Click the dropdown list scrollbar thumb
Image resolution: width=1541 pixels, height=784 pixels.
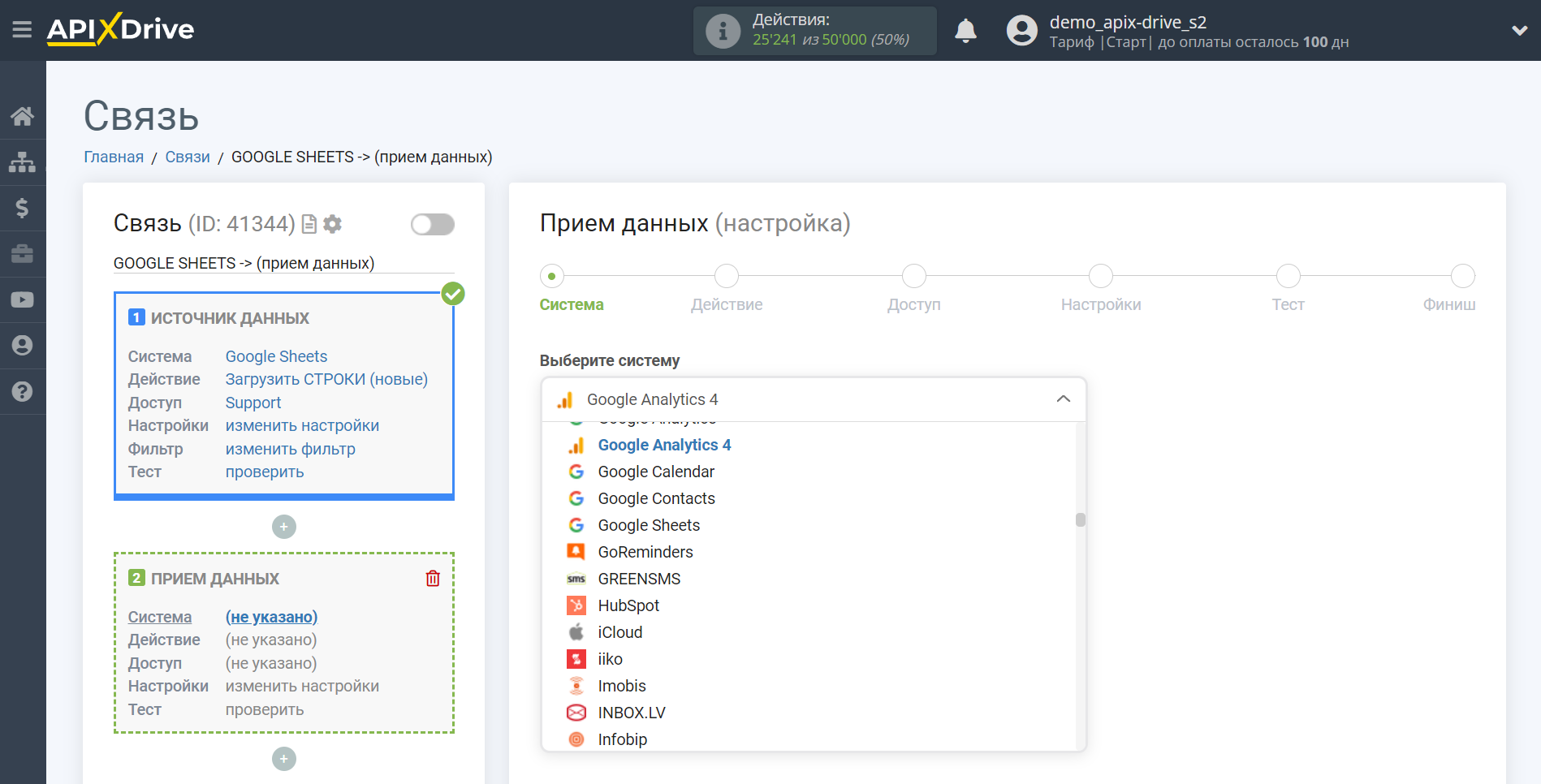[1081, 519]
